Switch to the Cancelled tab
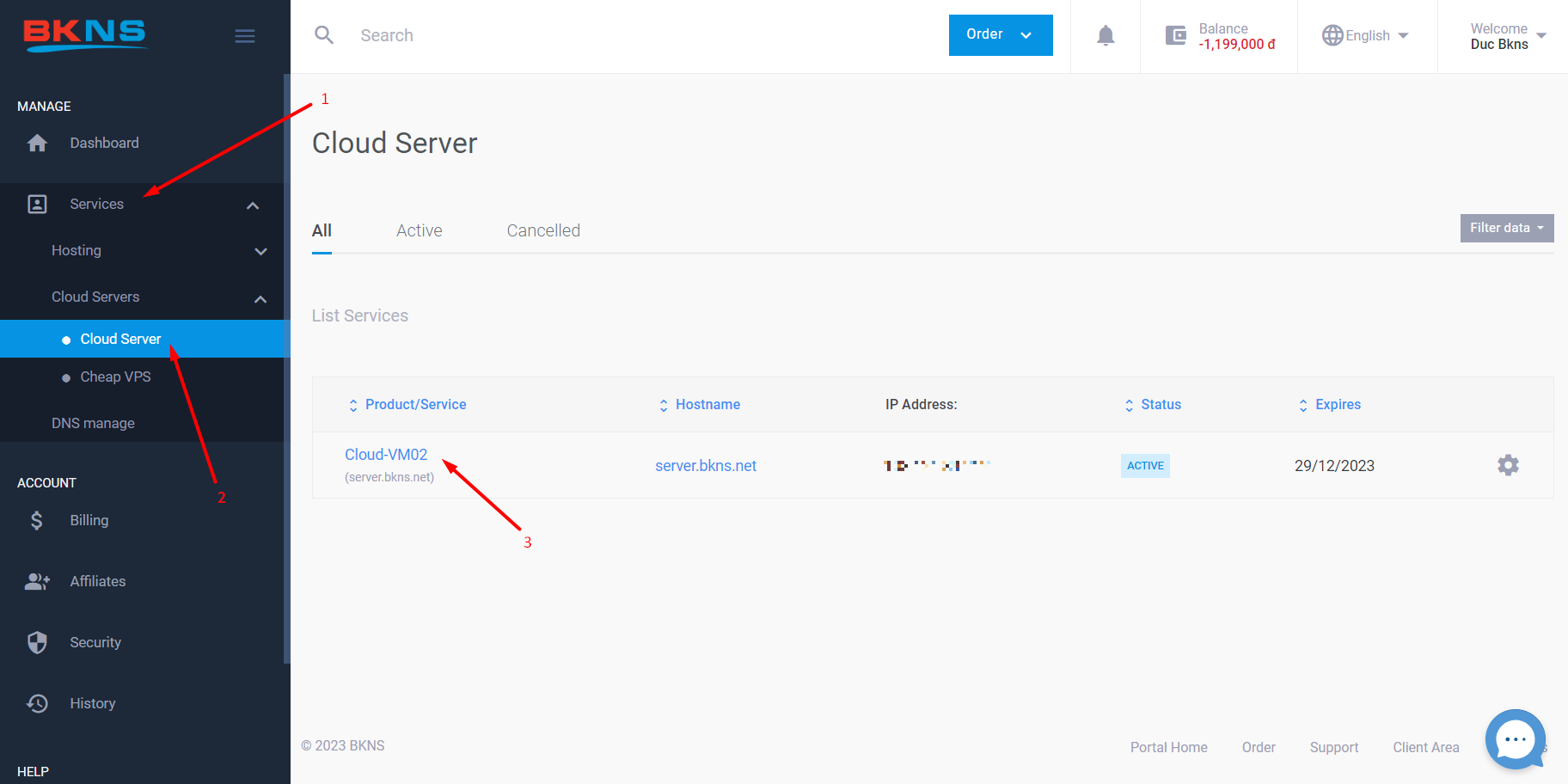The height and width of the screenshot is (784, 1568). [x=543, y=230]
